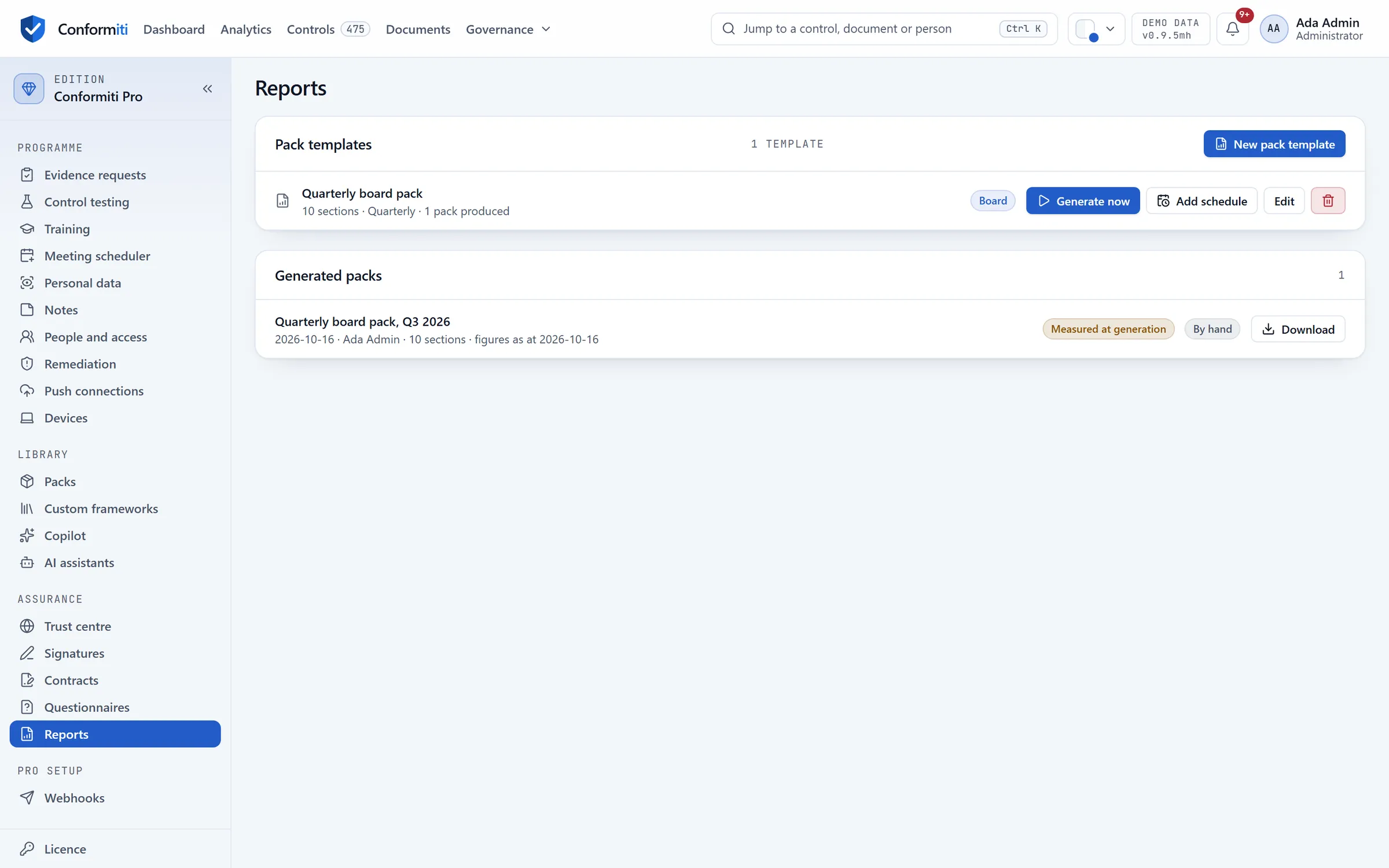Go to Documents in top nav
This screenshot has height=868, width=1389.
coord(418,29)
